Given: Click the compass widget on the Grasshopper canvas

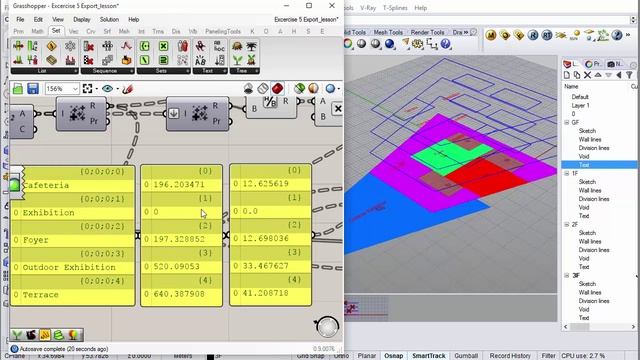Looking at the screenshot, I should tap(327, 326).
